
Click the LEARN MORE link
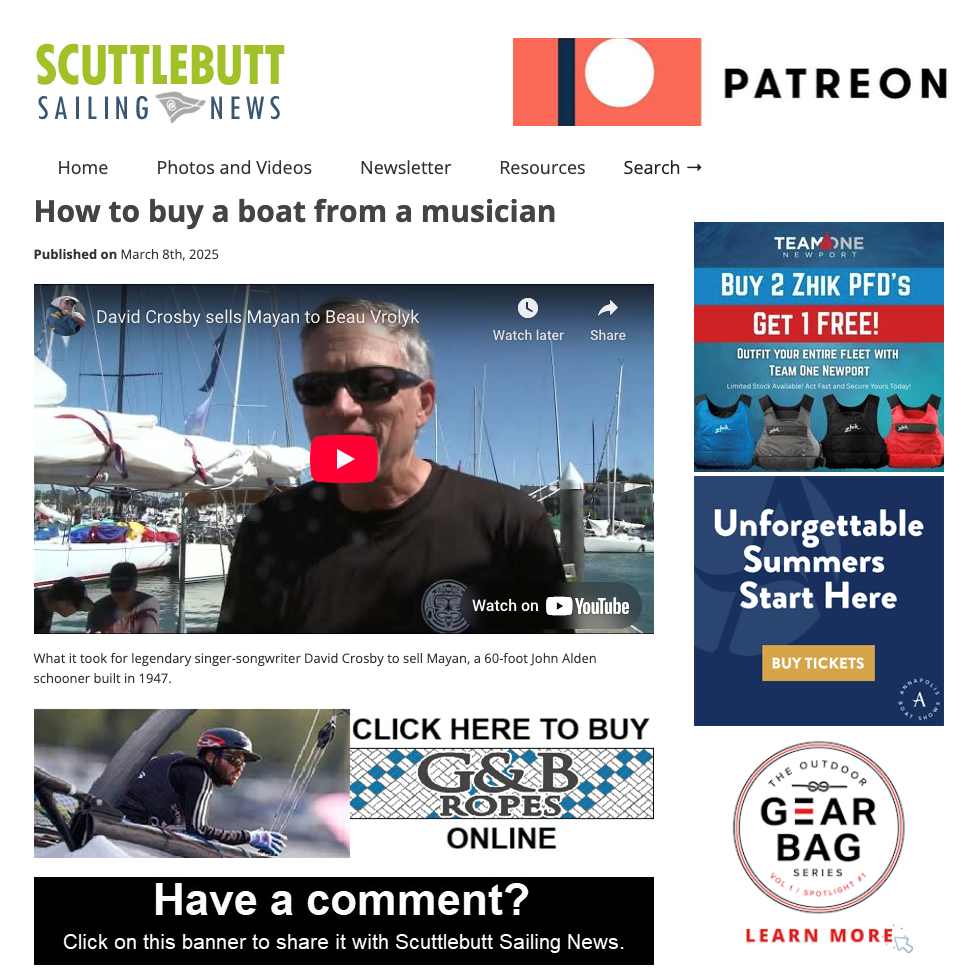tap(820, 935)
